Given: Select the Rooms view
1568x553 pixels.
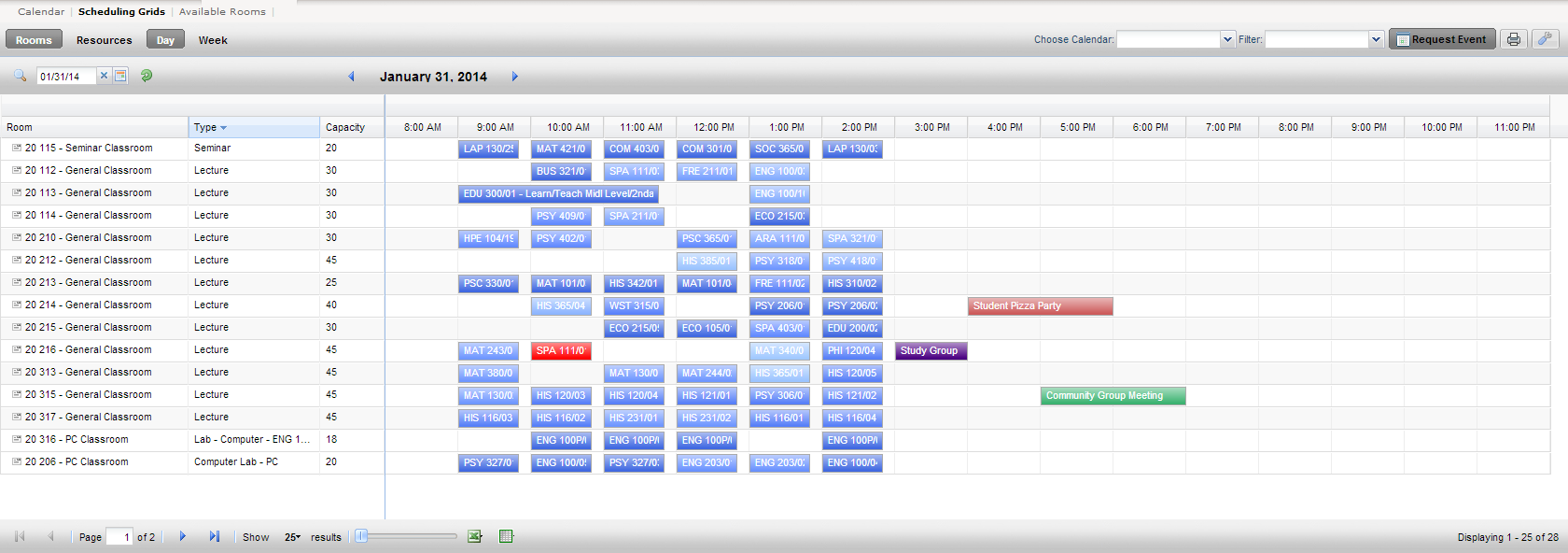Looking at the screenshot, I should point(34,39).
